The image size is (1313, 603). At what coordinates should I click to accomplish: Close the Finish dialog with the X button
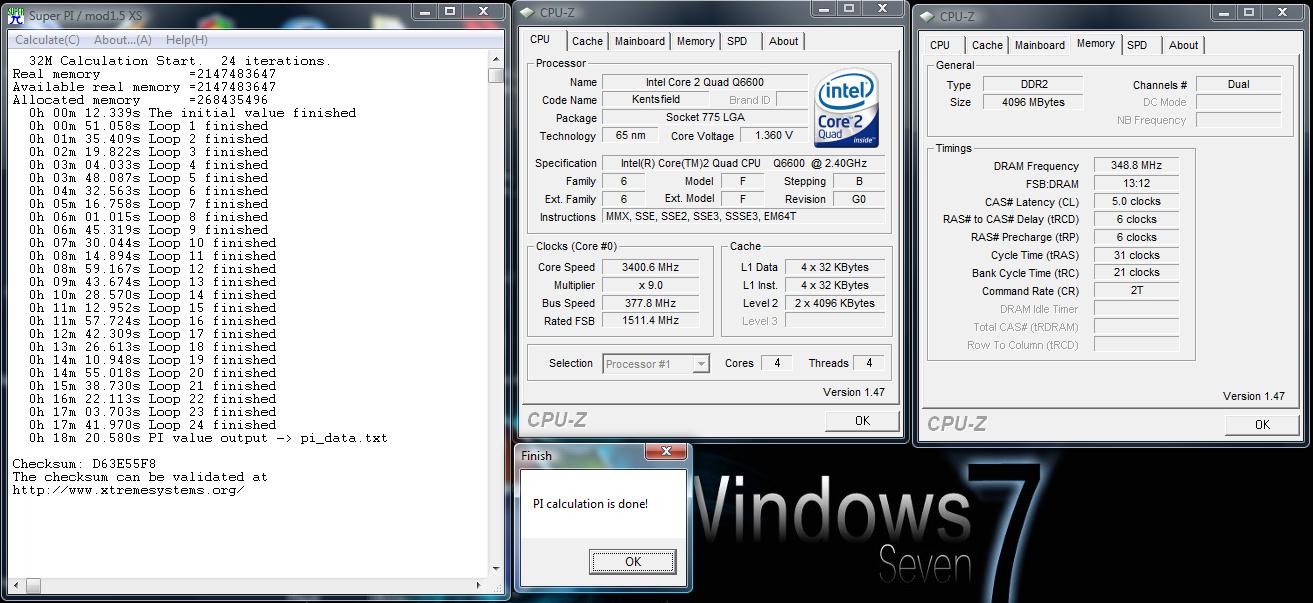tap(664, 452)
